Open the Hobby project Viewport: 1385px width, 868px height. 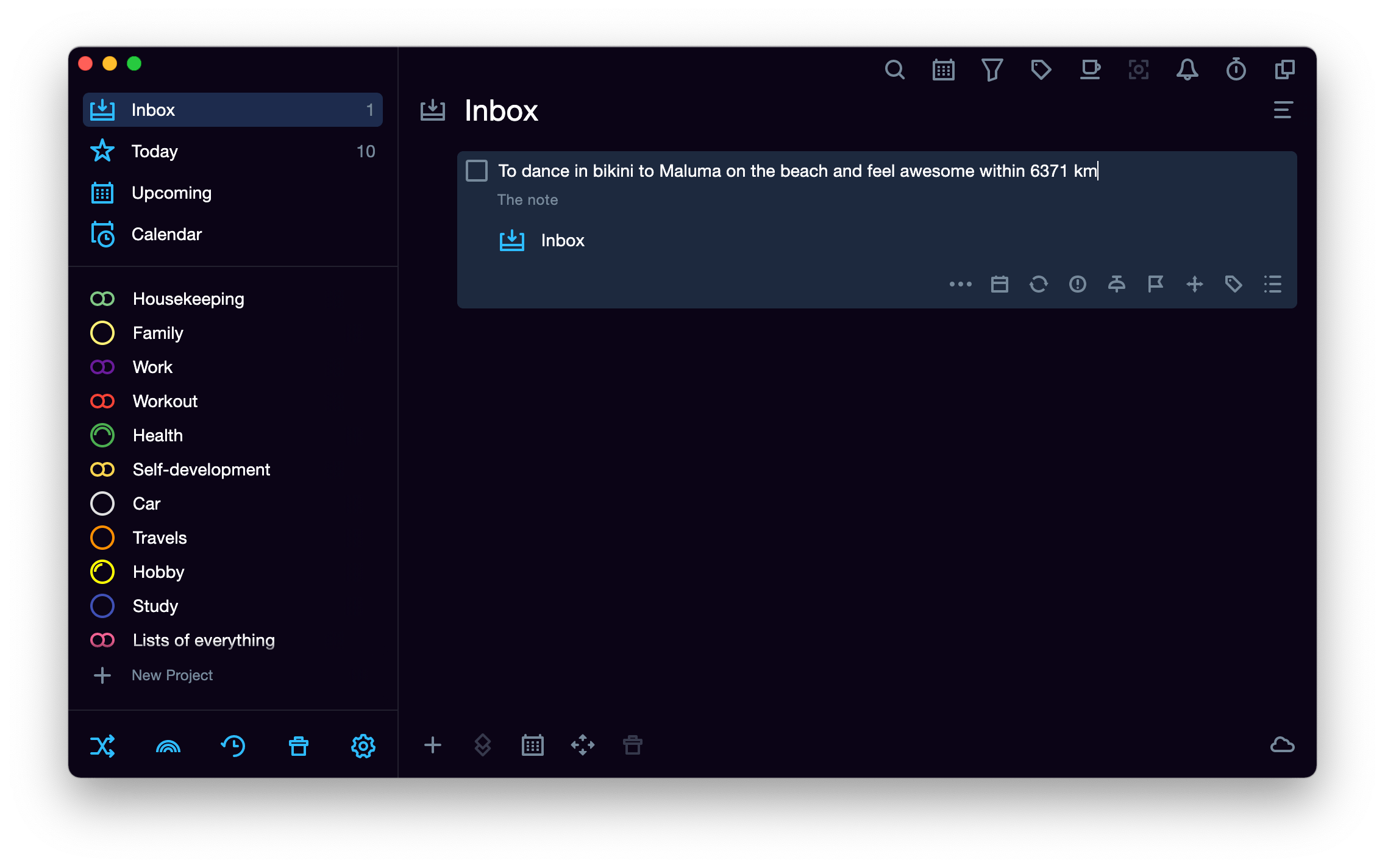point(233,572)
